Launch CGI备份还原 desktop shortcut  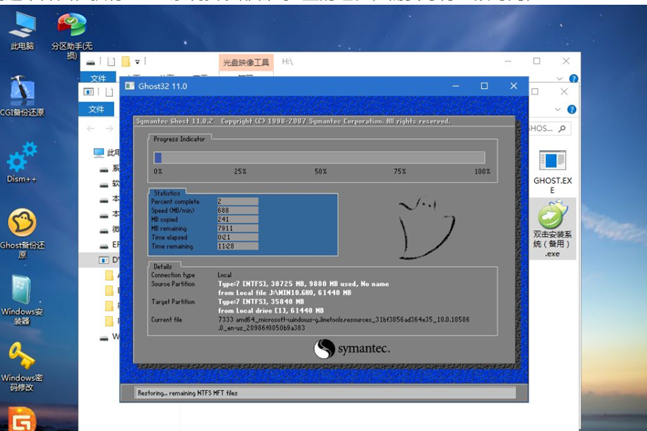[x=22, y=96]
